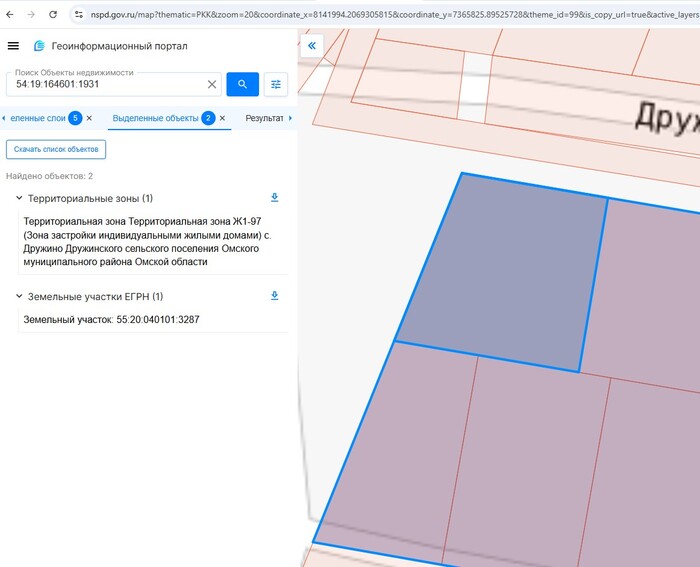Viewport: 700px width, 567px height.
Task: Open the hamburger main menu
Action: [13, 46]
